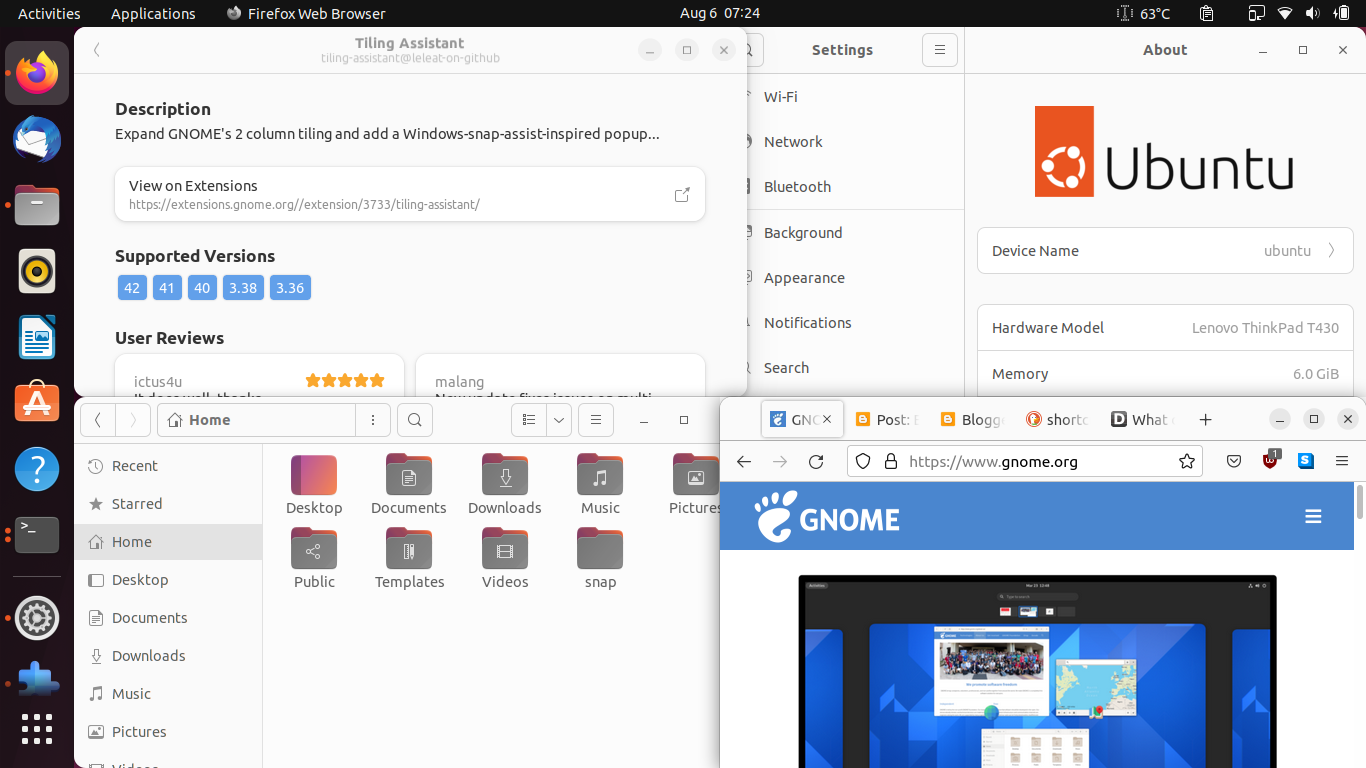1366x768 pixels.
Task: Click the CPU temperature indicator in top bar
Action: (x=1143, y=13)
